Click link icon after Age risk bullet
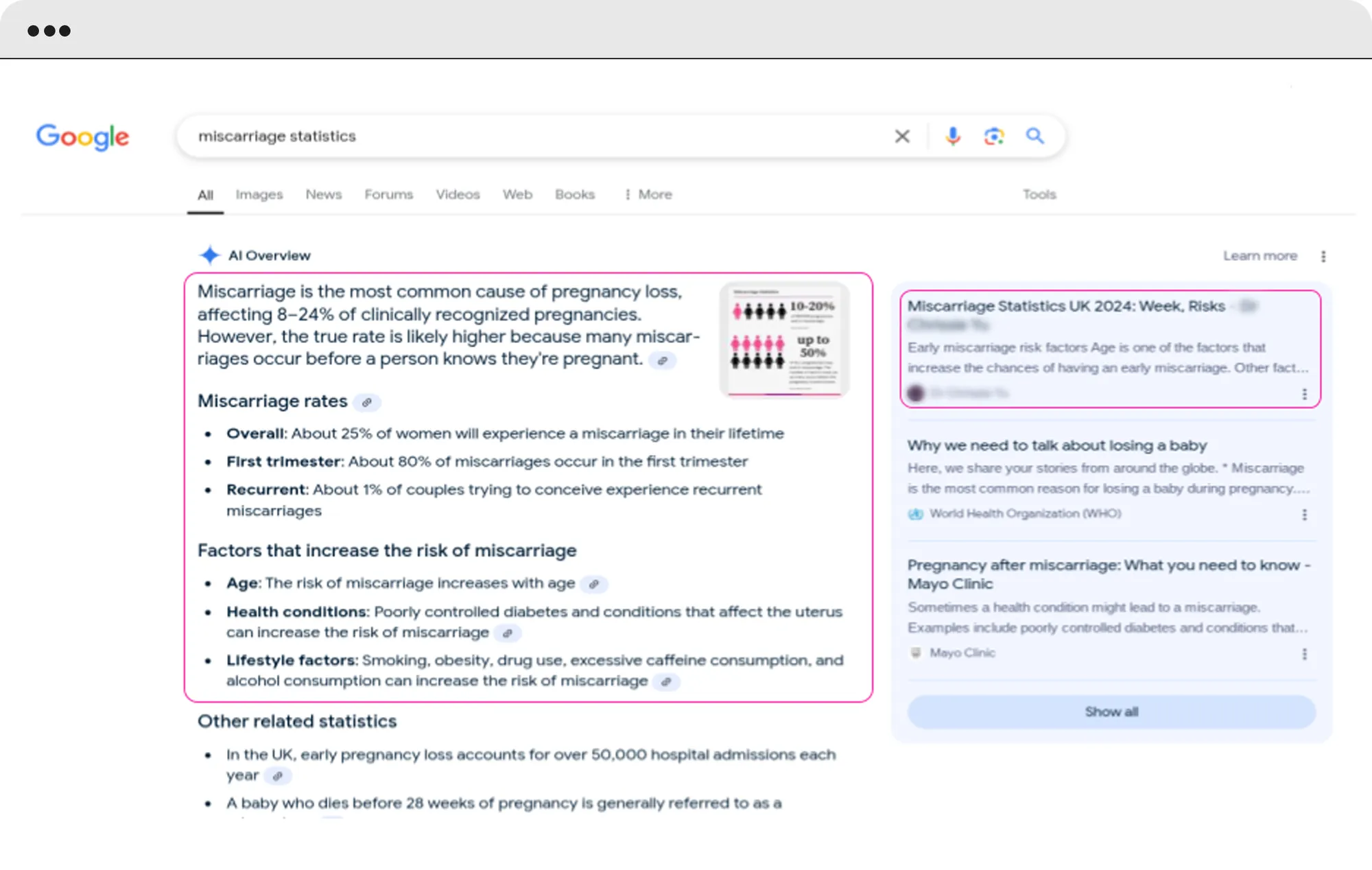 pos(594,585)
